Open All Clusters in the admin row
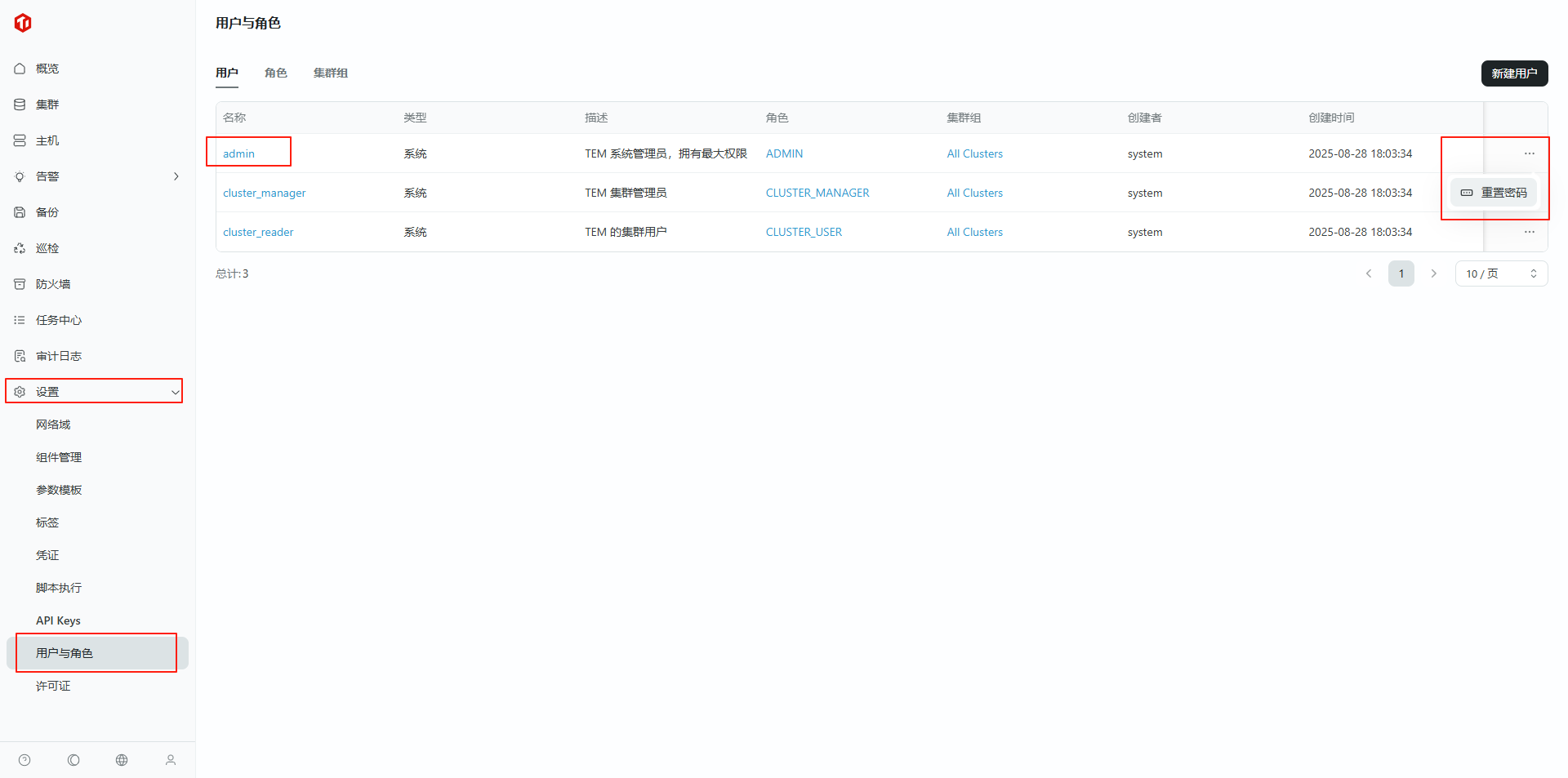The height and width of the screenshot is (778, 1568). tap(974, 153)
